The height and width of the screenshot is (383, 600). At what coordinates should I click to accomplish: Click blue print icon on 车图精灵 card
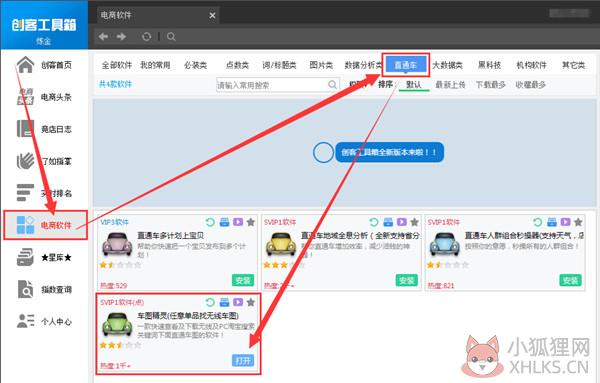[x=224, y=302]
